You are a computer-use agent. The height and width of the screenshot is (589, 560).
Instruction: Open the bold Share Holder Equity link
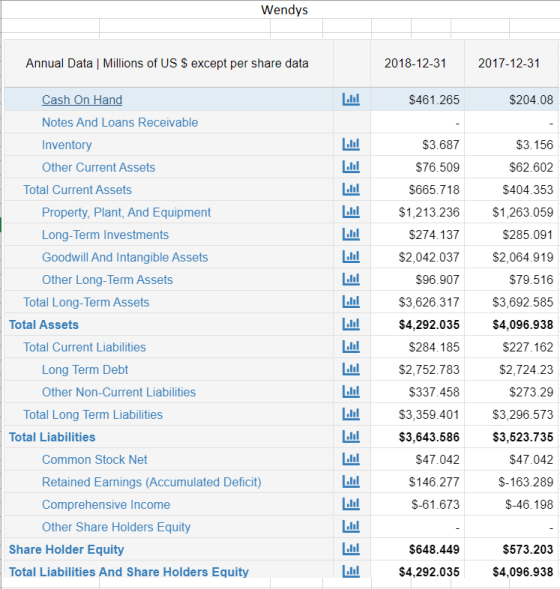pos(66,549)
